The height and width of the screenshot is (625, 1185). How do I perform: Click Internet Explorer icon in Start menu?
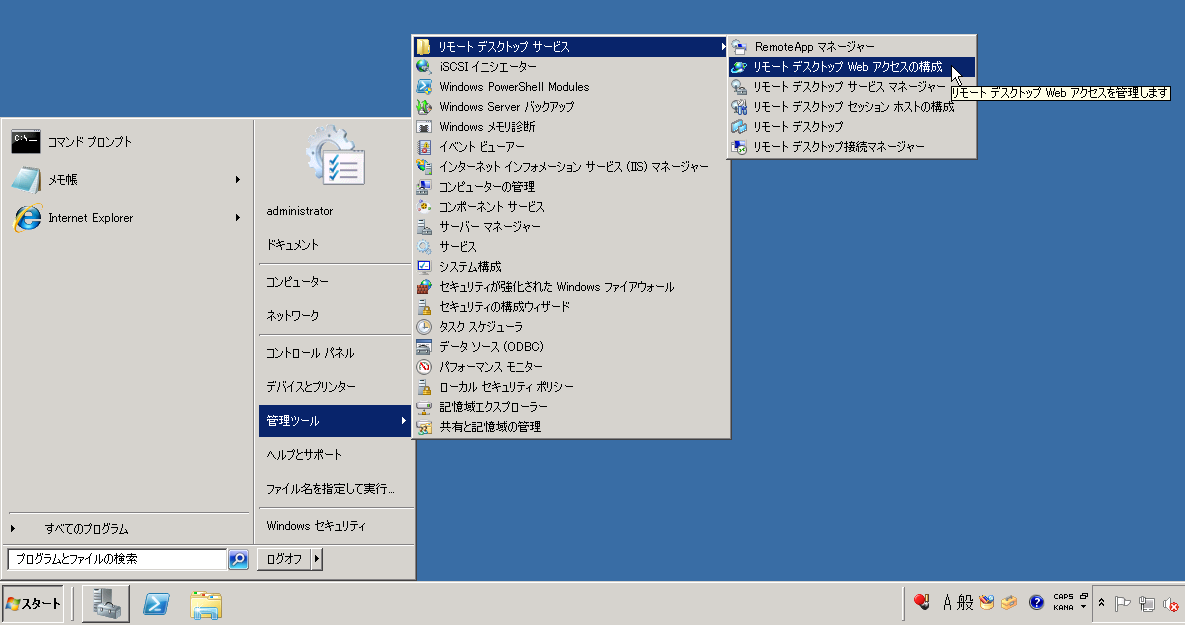27,218
